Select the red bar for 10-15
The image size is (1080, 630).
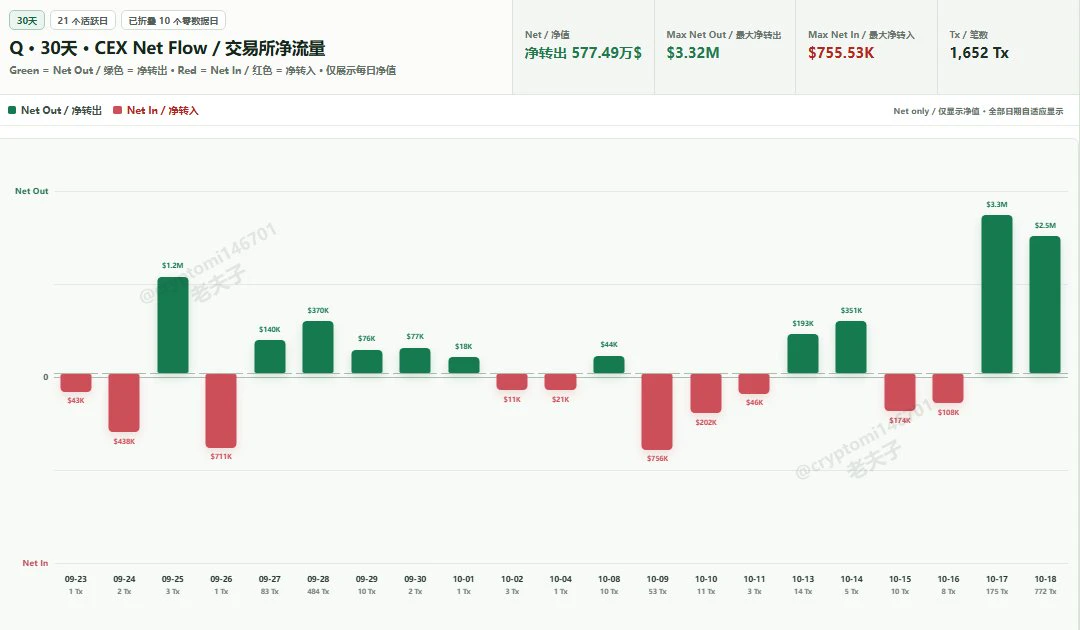click(900, 392)
